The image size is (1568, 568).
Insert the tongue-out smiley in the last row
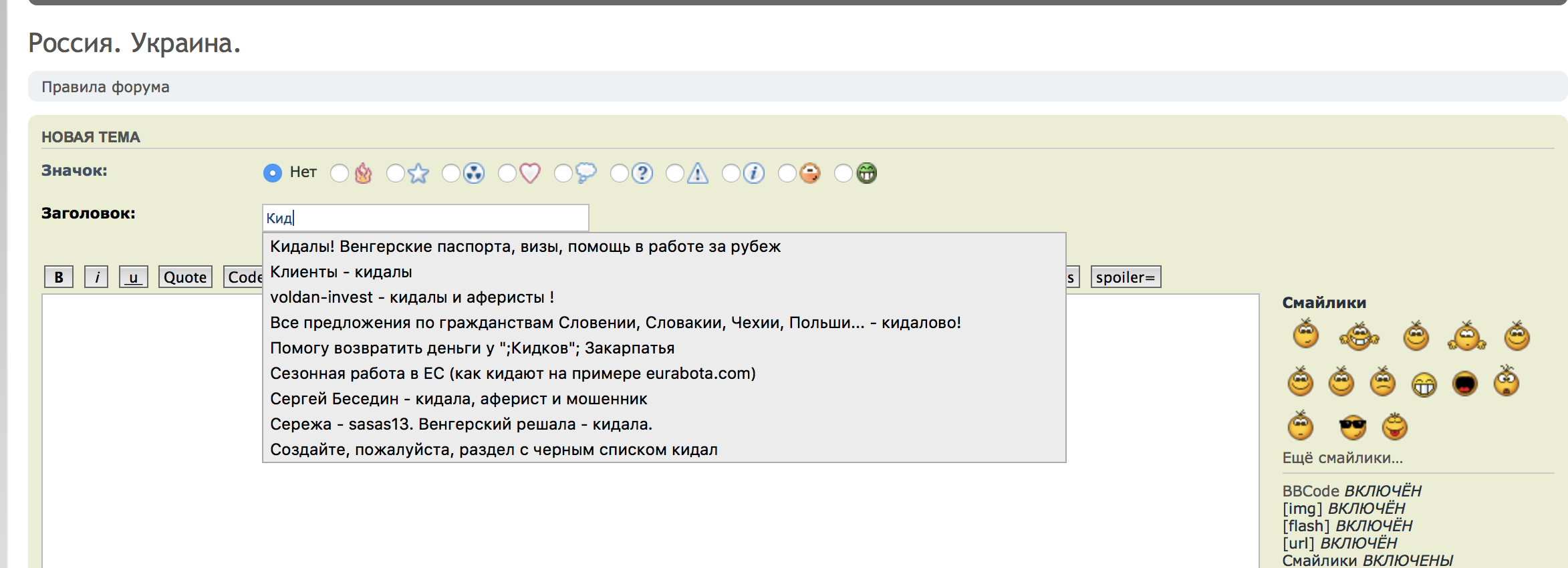coord(1394,427)
